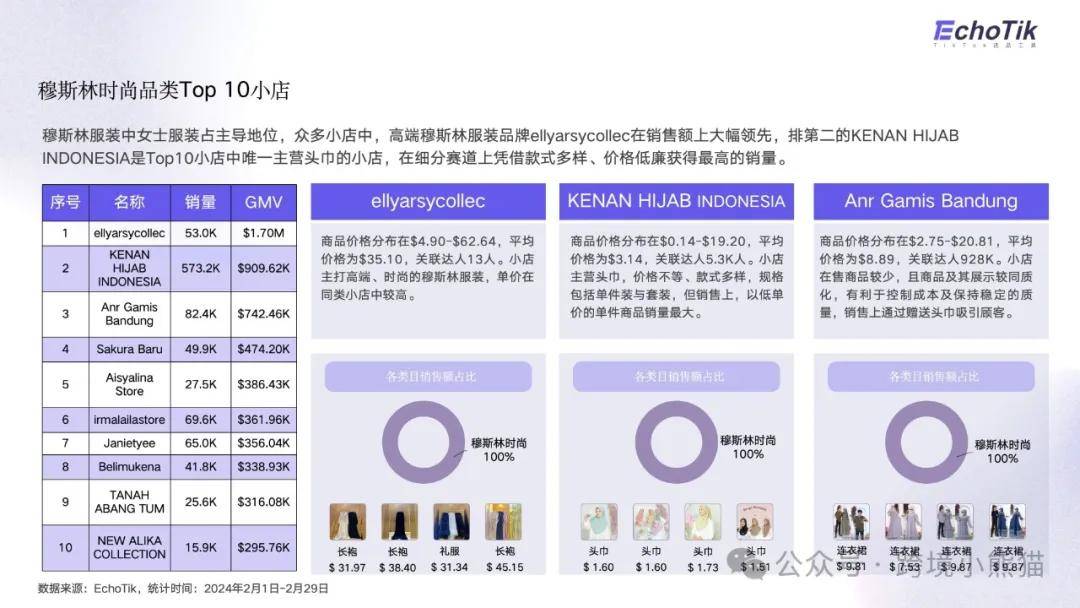1080x608 pixels.
Task: Click first KENAN HIJAB headscarf thumbnail
Action: tap(598, 522)
